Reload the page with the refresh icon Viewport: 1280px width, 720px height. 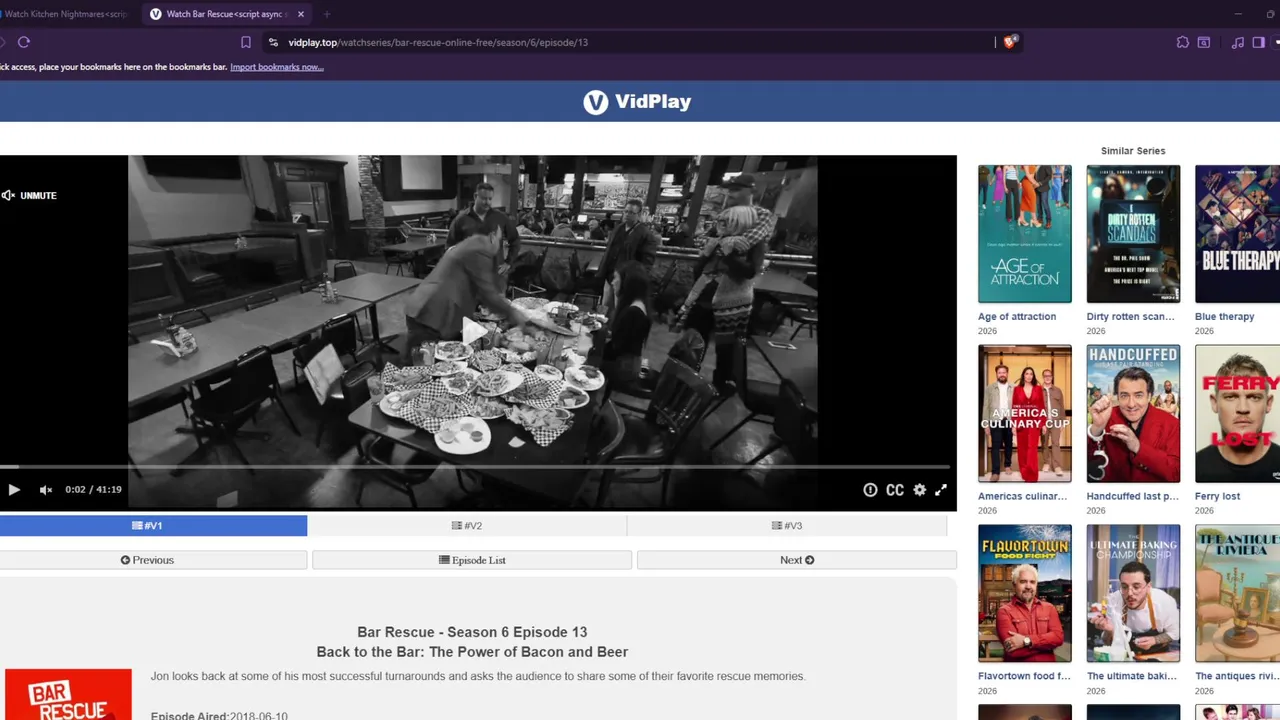[x=24, y=42]
